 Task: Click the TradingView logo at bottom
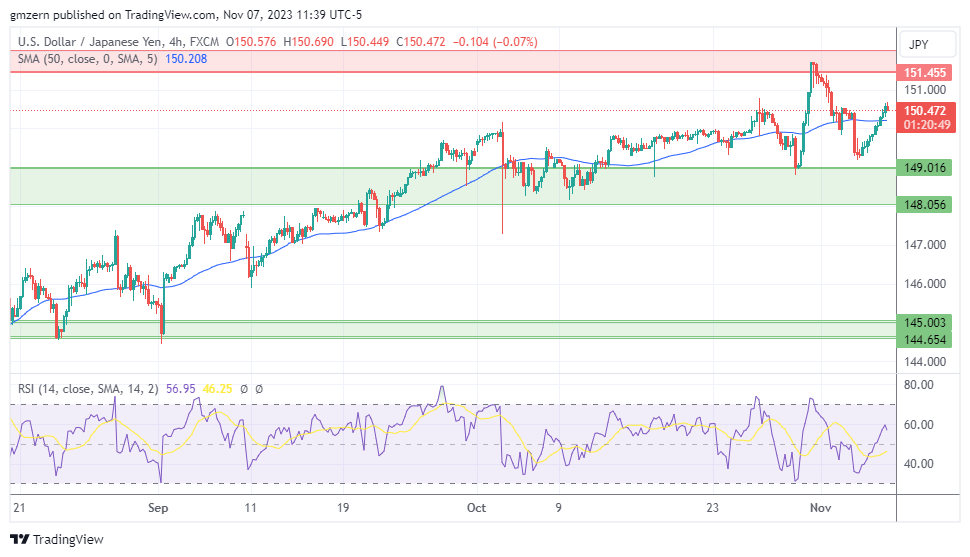point(57,539)
